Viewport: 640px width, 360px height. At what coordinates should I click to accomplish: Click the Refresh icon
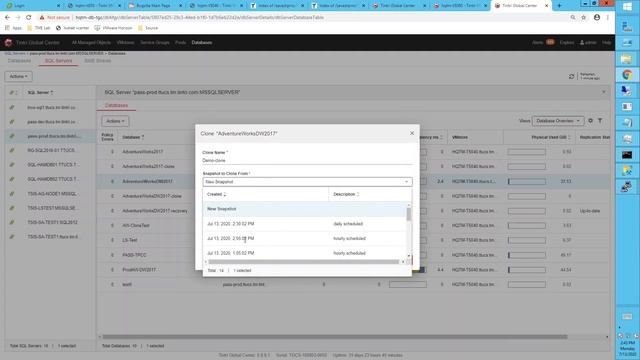pos(571,76)
